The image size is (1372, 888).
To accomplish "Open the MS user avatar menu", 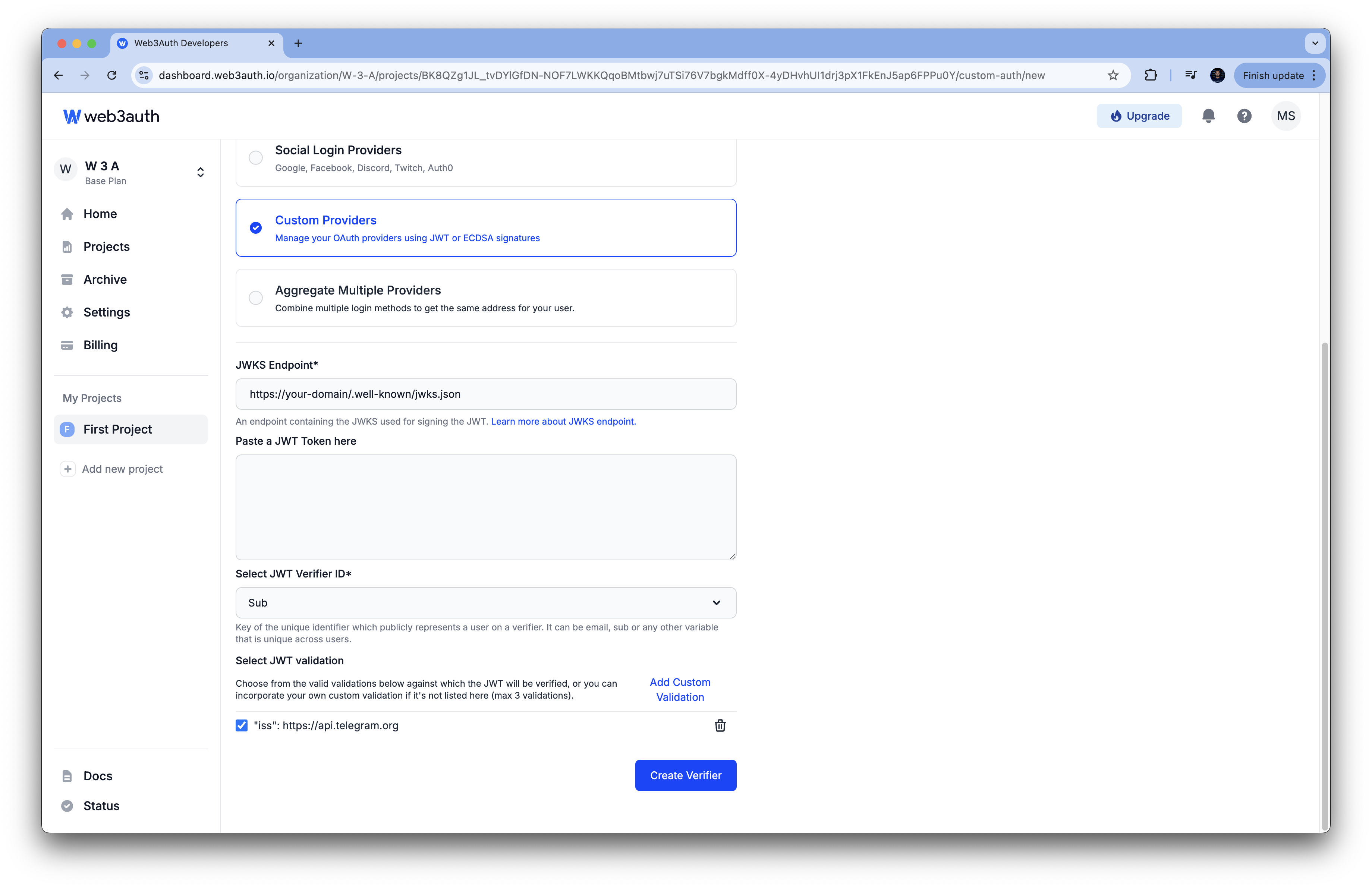I will coord(1286,116).
